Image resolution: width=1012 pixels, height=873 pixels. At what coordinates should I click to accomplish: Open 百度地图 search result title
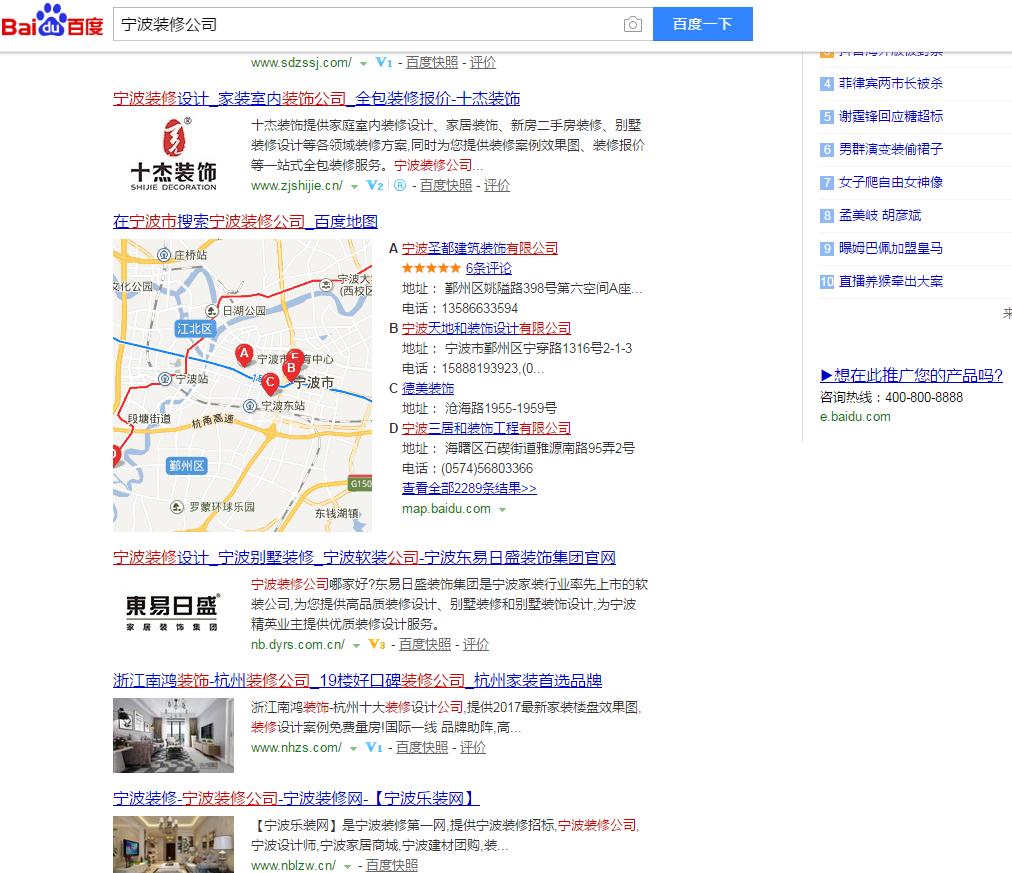click(x=245, y=221)
